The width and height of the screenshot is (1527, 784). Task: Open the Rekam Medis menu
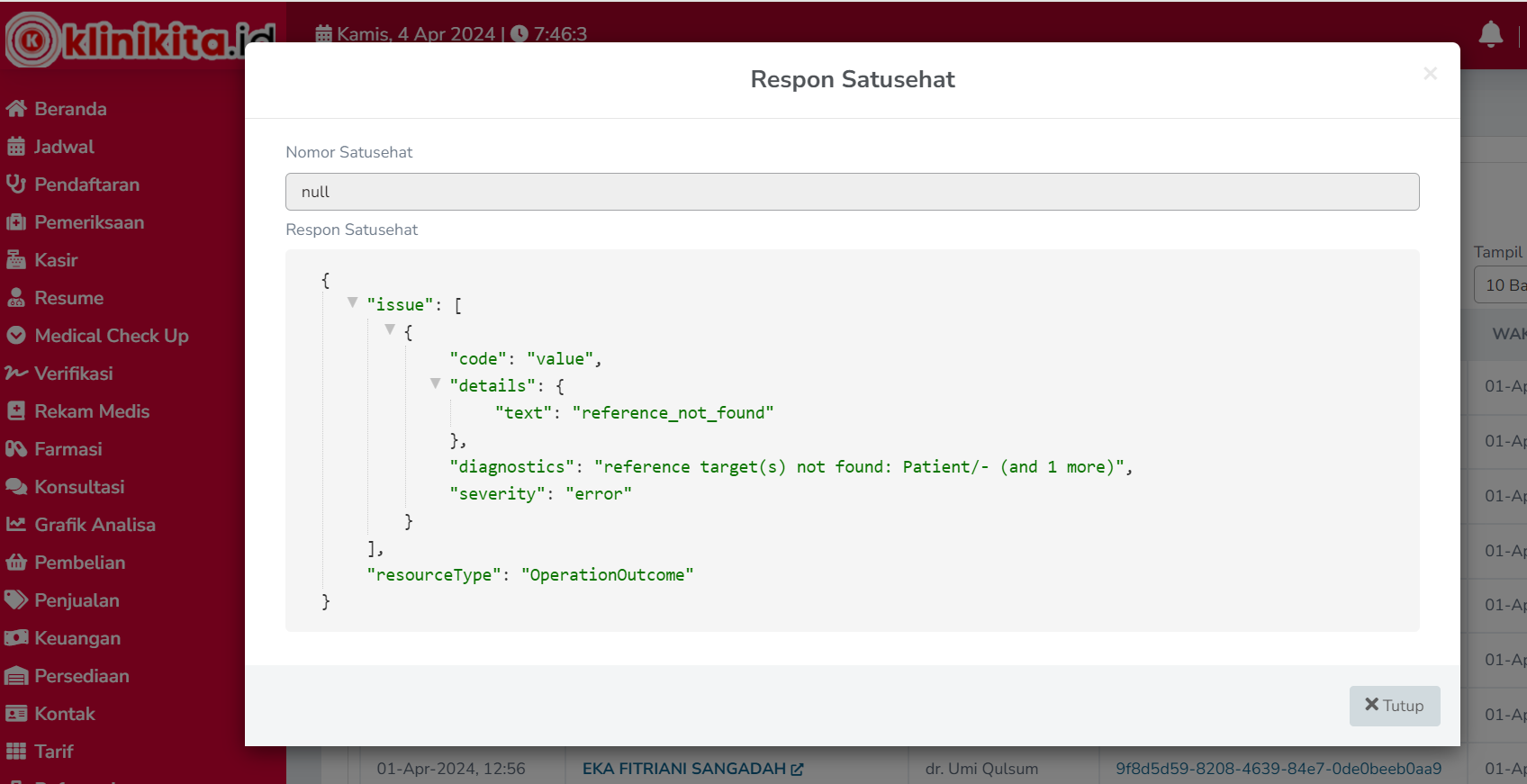(91, 411)
